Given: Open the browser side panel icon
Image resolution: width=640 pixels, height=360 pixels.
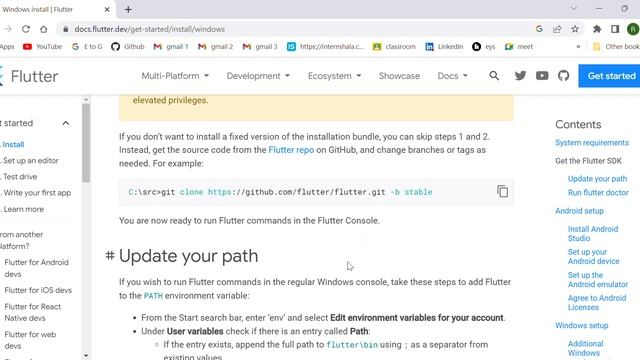Looking at the screenshot, I should 615,29.
